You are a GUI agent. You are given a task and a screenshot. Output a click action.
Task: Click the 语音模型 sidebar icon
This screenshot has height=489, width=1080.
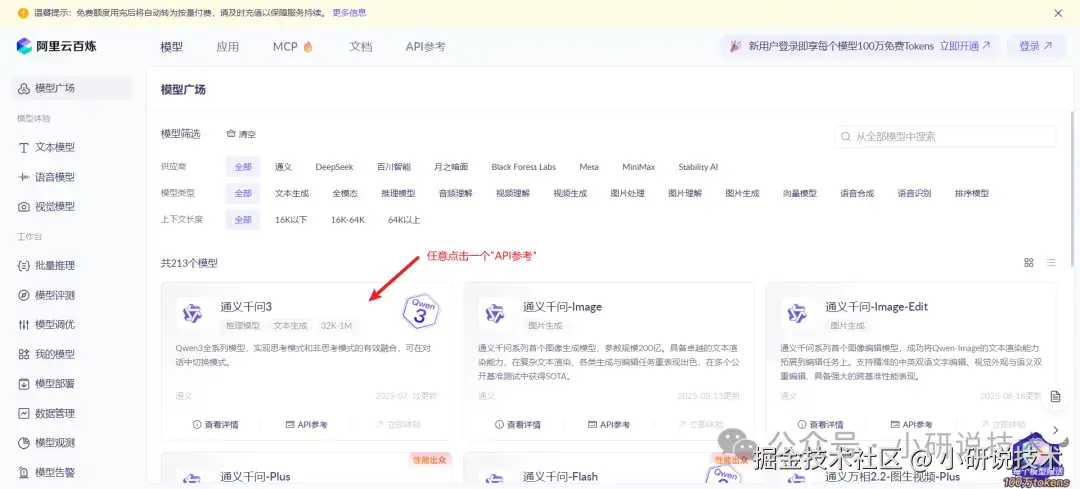point(23,177)
